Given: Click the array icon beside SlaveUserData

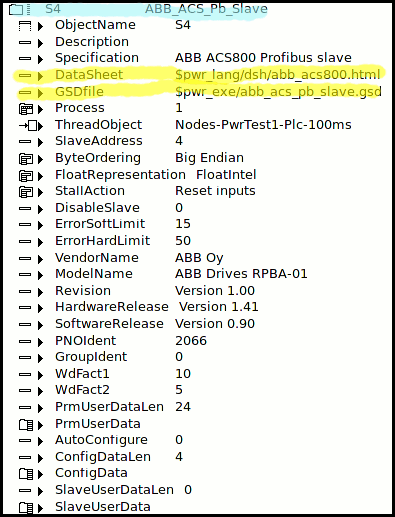Looking at the screenshot, I should [x=26, y=507].
